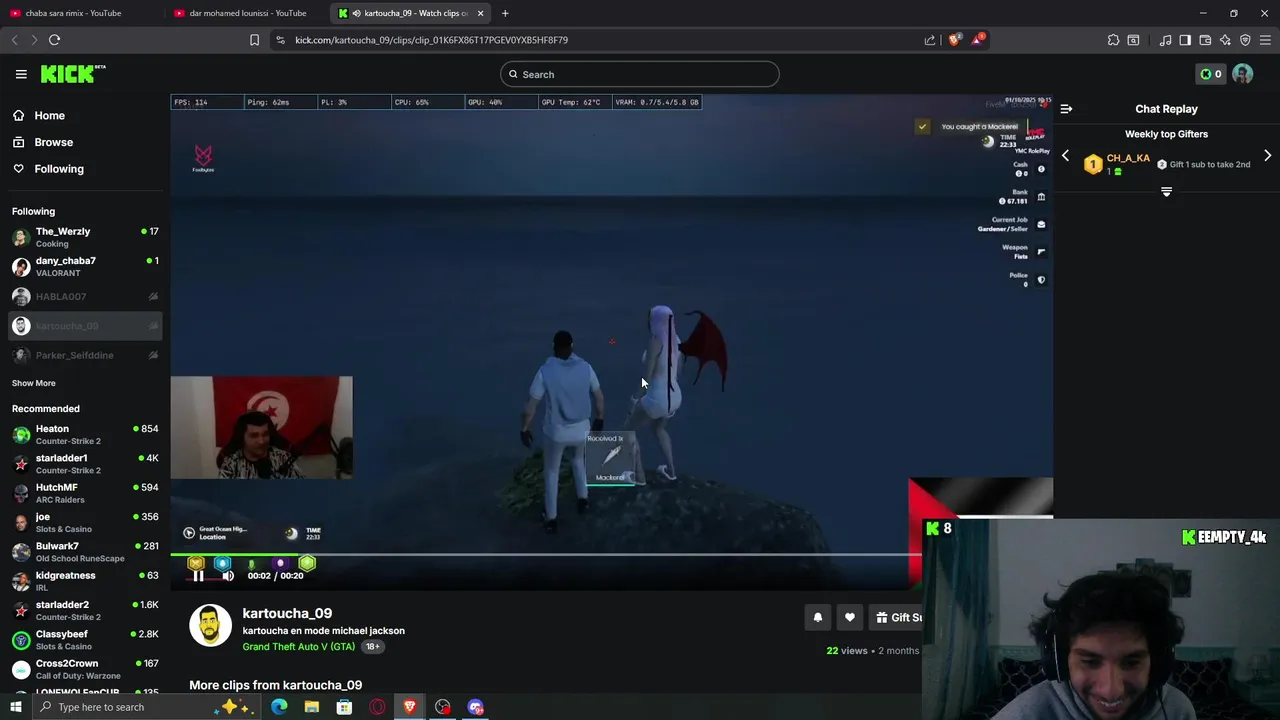Click inside the Kick search field

pos(640,74)
